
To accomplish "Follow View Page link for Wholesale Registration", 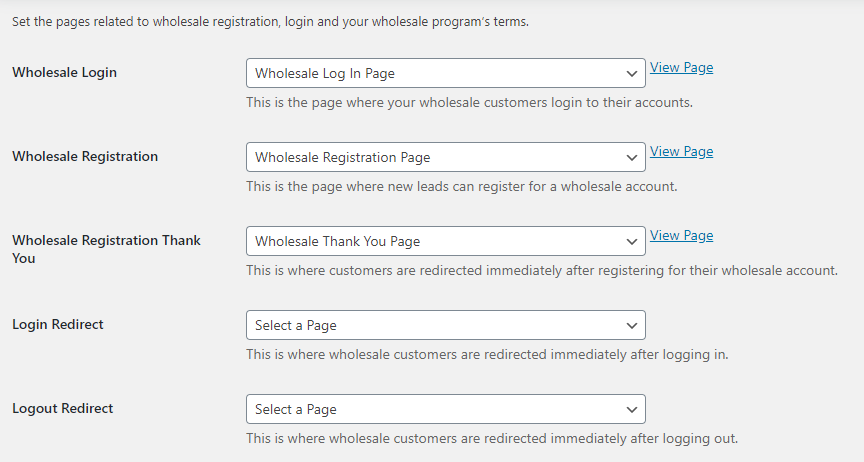I will (x=681, y=152).
